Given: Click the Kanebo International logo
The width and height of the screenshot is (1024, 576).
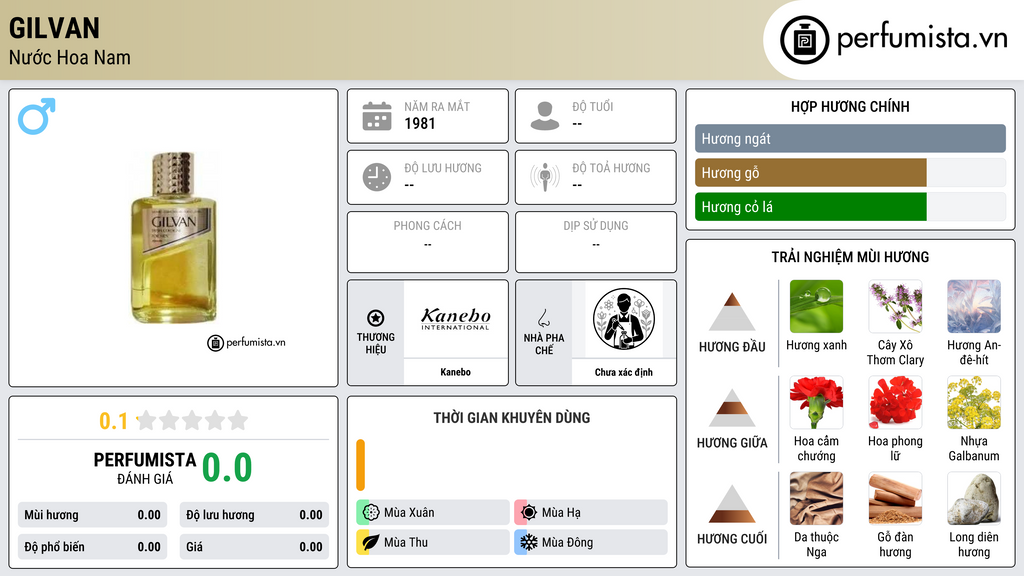Looking at the screenshot, I should 455,319.
